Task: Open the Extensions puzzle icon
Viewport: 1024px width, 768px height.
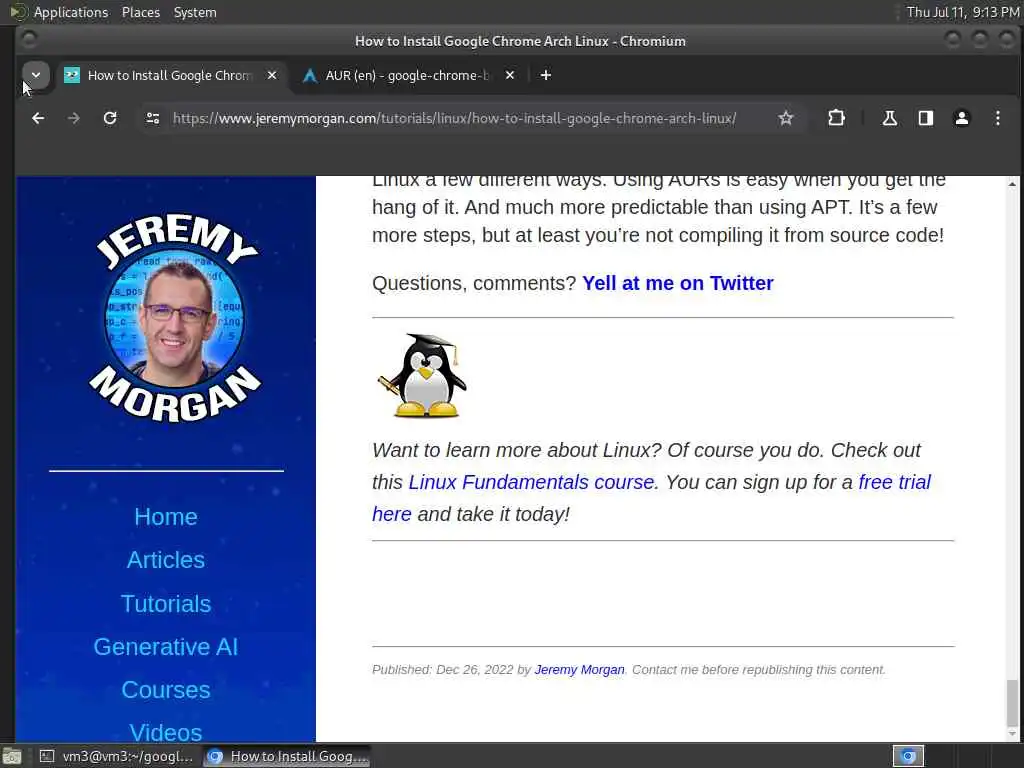Action: tap(836, 118)
